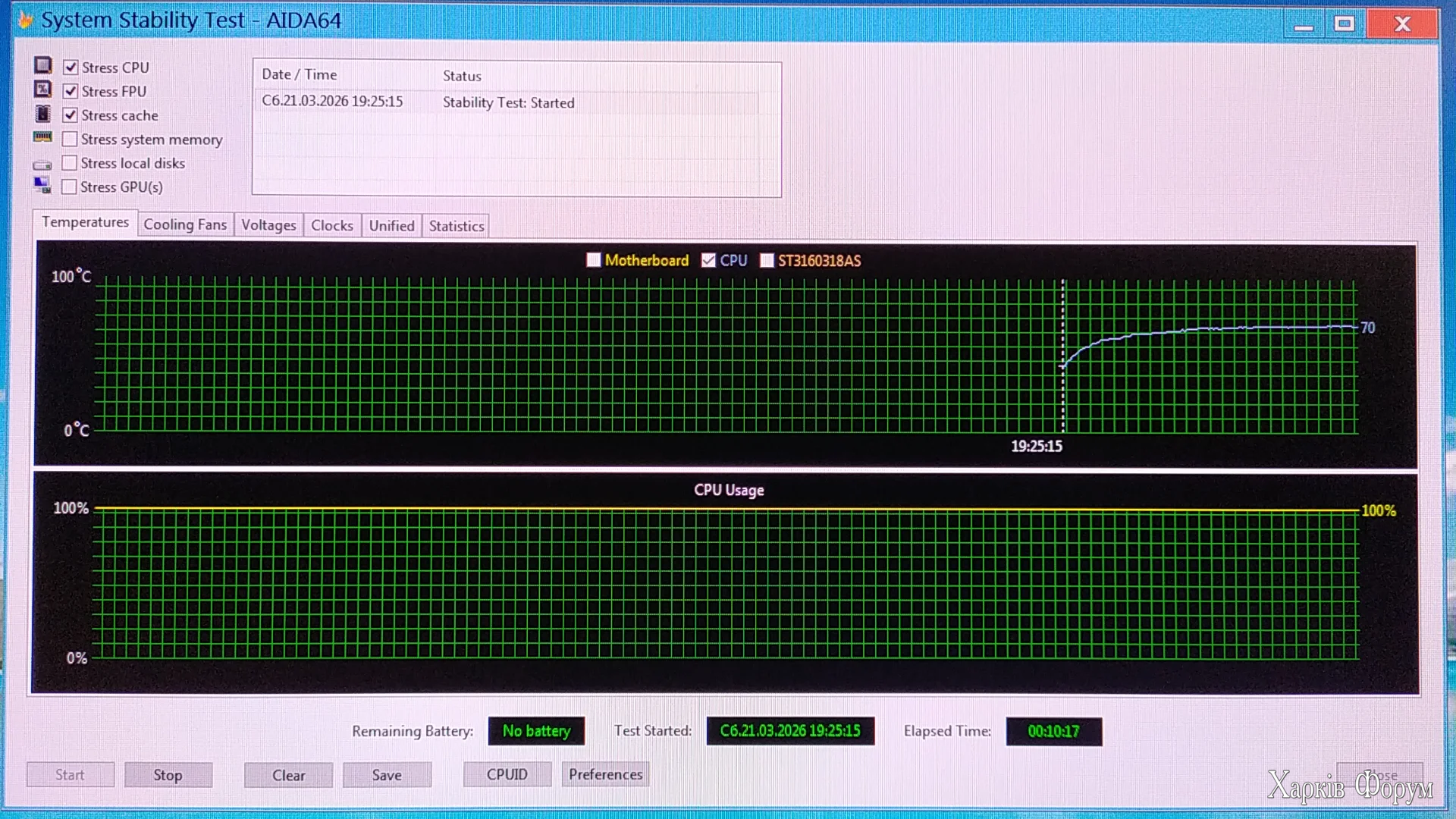
Task: Maximize the System Stability Test window
Action: (x=1345, y=24)
